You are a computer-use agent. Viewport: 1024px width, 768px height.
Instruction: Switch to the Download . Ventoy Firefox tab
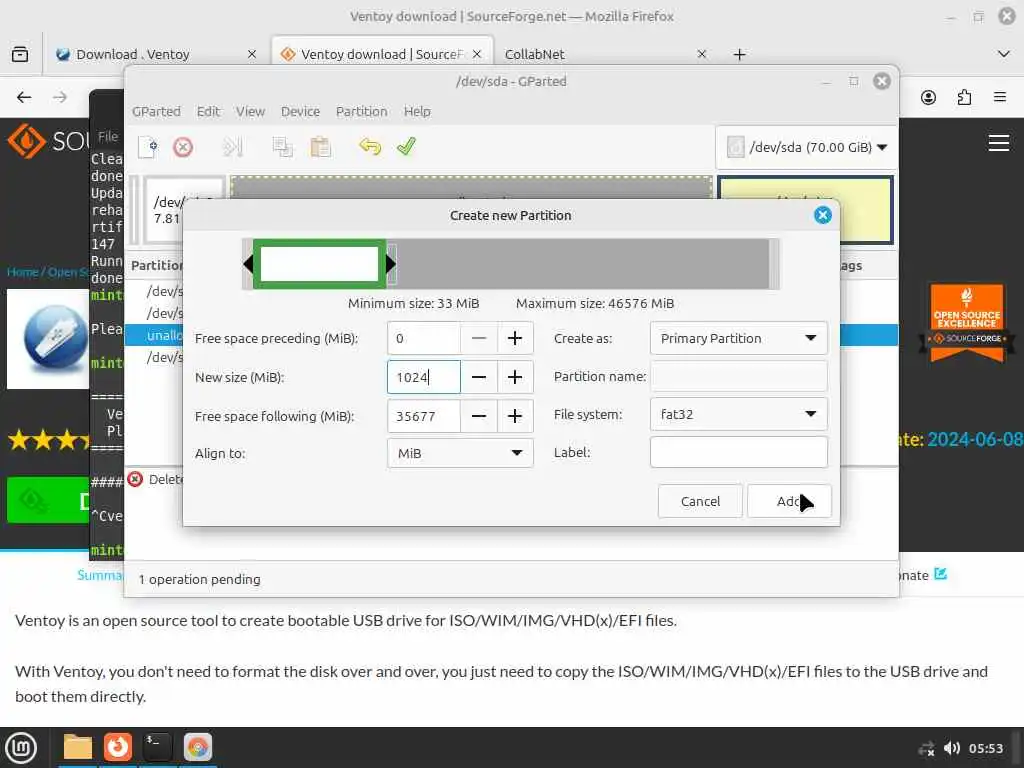[x=155, y=54]
